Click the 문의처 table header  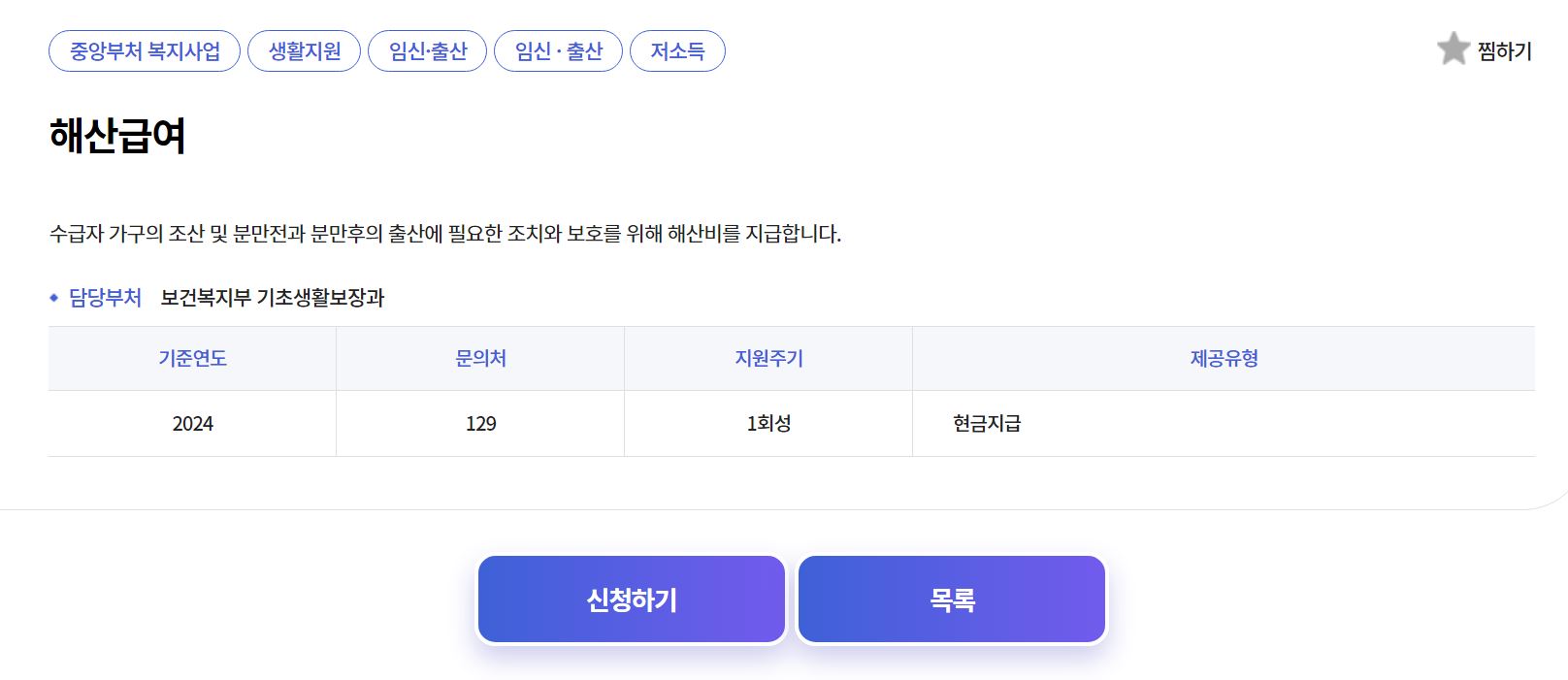(x=480, y=358)
